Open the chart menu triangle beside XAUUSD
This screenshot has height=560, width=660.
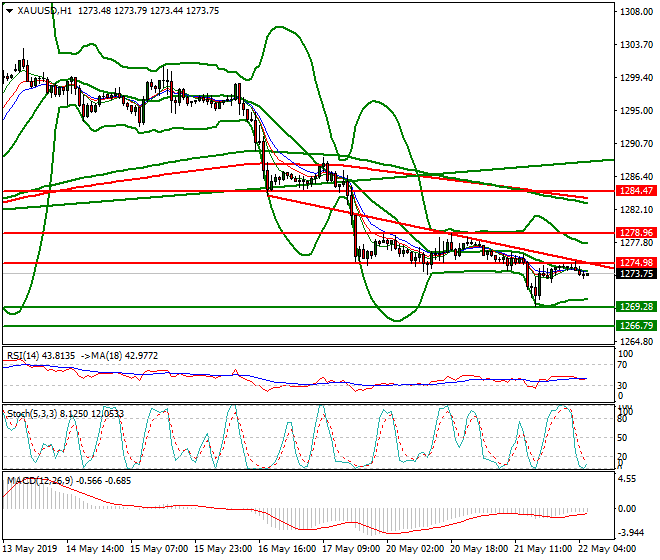point(9,11)
